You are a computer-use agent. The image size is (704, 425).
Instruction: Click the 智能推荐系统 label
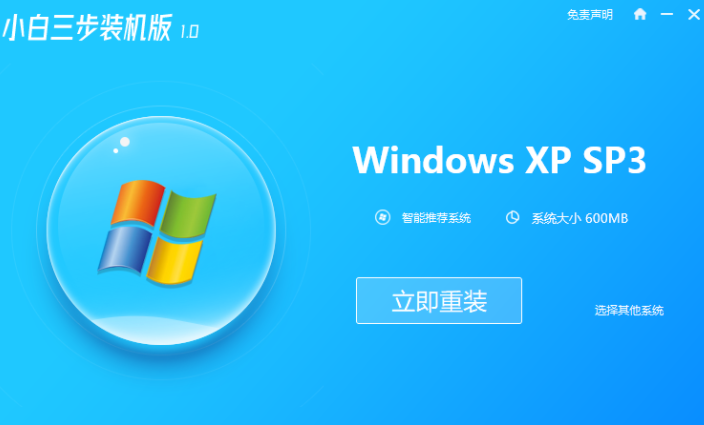(x=436, y=218)
